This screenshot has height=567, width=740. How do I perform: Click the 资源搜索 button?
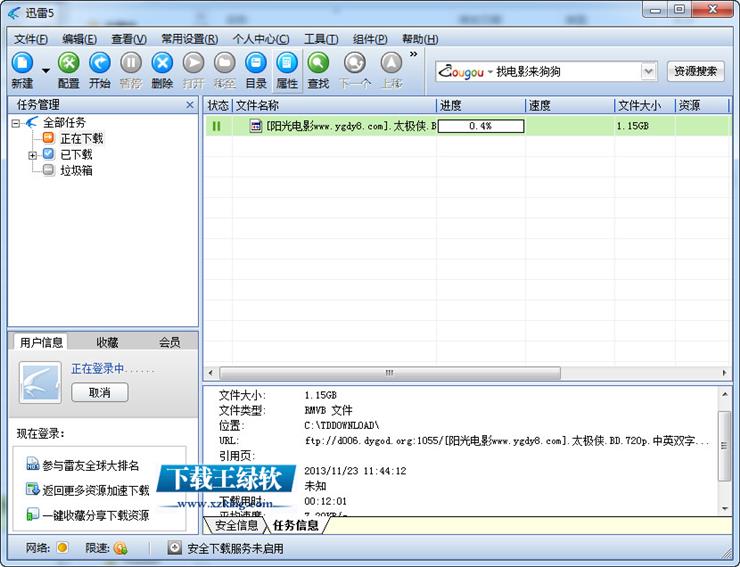695,71
